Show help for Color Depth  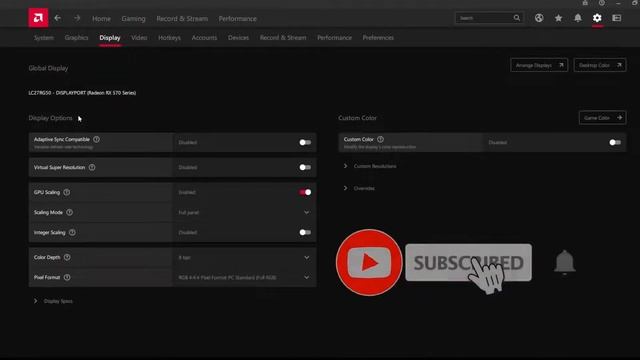(67, 257)
